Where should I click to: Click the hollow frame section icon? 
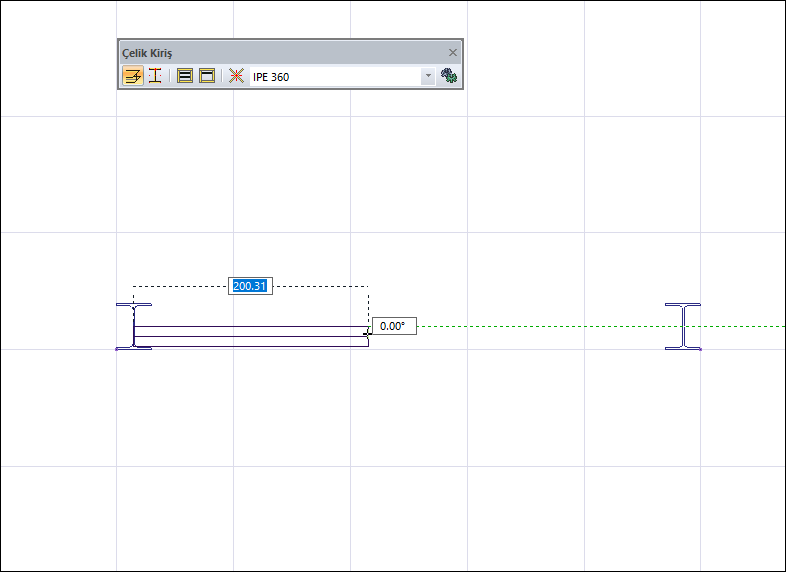pos(207,76)
